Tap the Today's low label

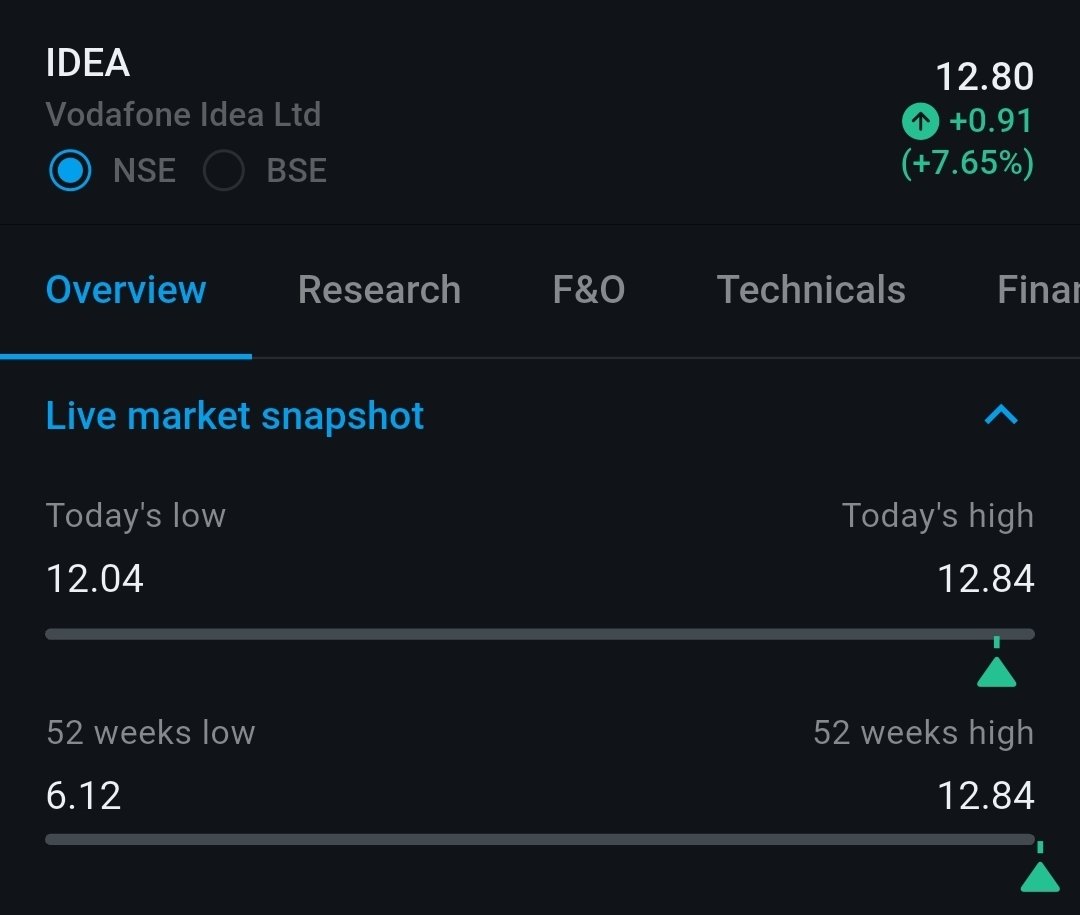coord(136,516)
